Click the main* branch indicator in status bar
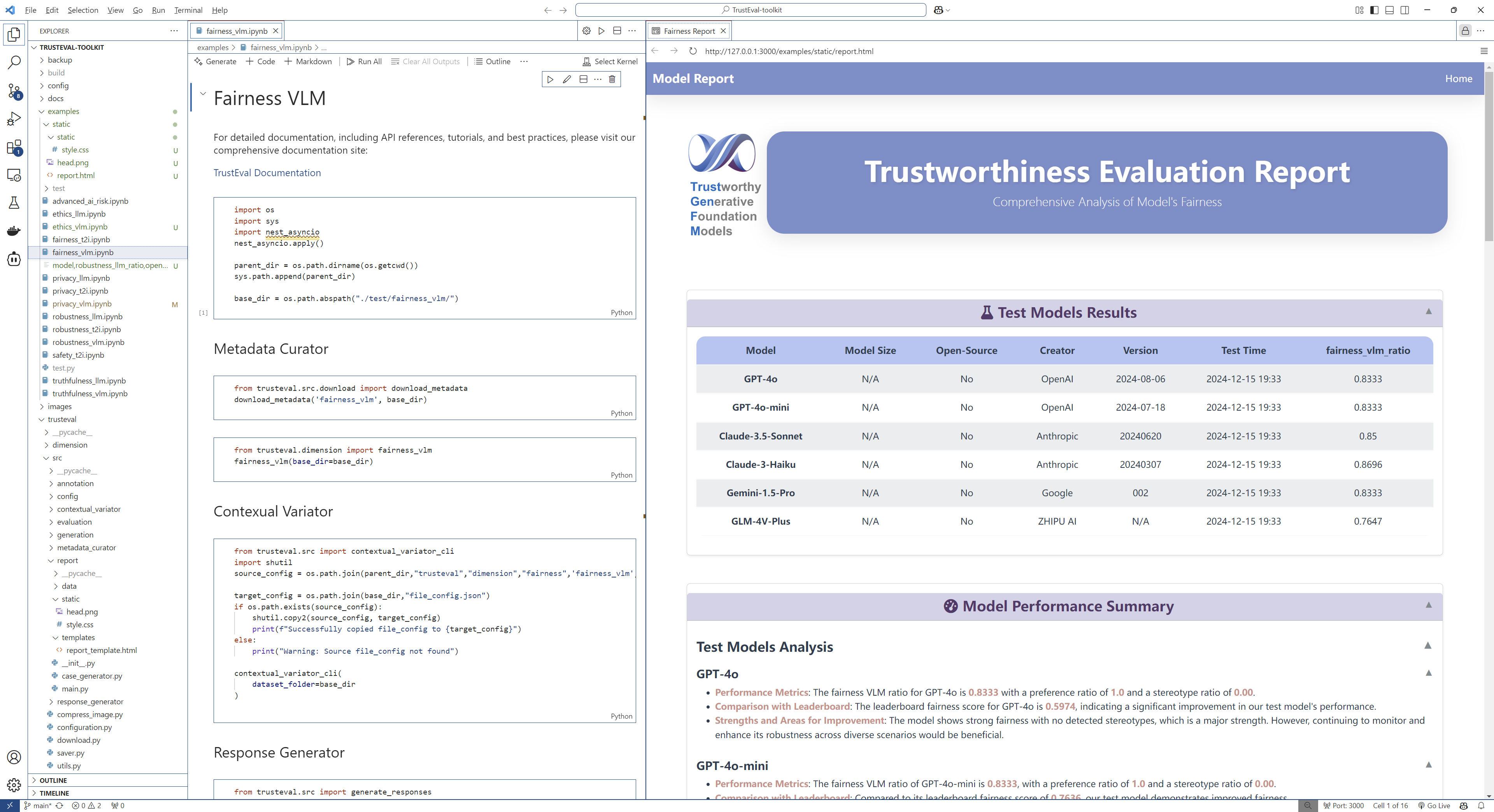Screen dimensions: 1494x812 [37, 806]
